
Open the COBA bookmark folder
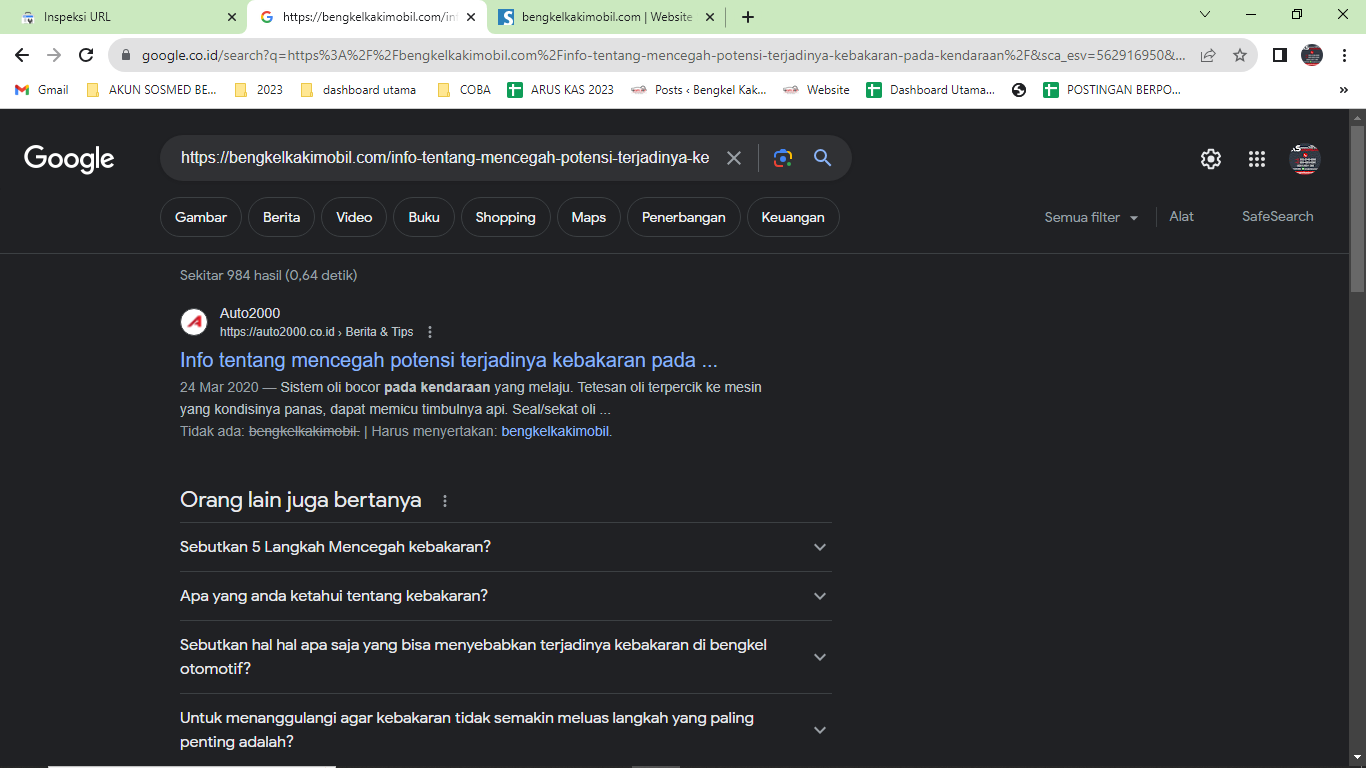464,90
